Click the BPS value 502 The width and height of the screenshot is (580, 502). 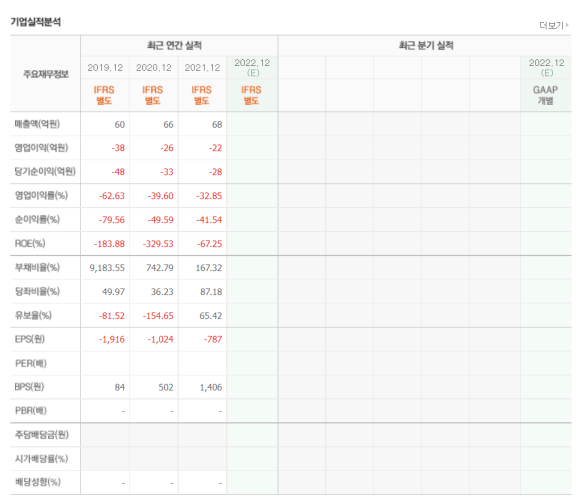166,387
